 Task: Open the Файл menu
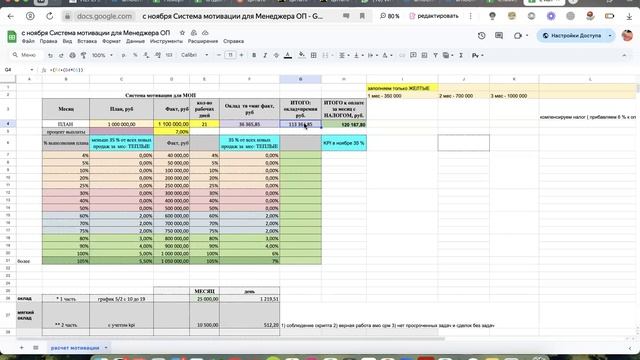coord(28,41)
